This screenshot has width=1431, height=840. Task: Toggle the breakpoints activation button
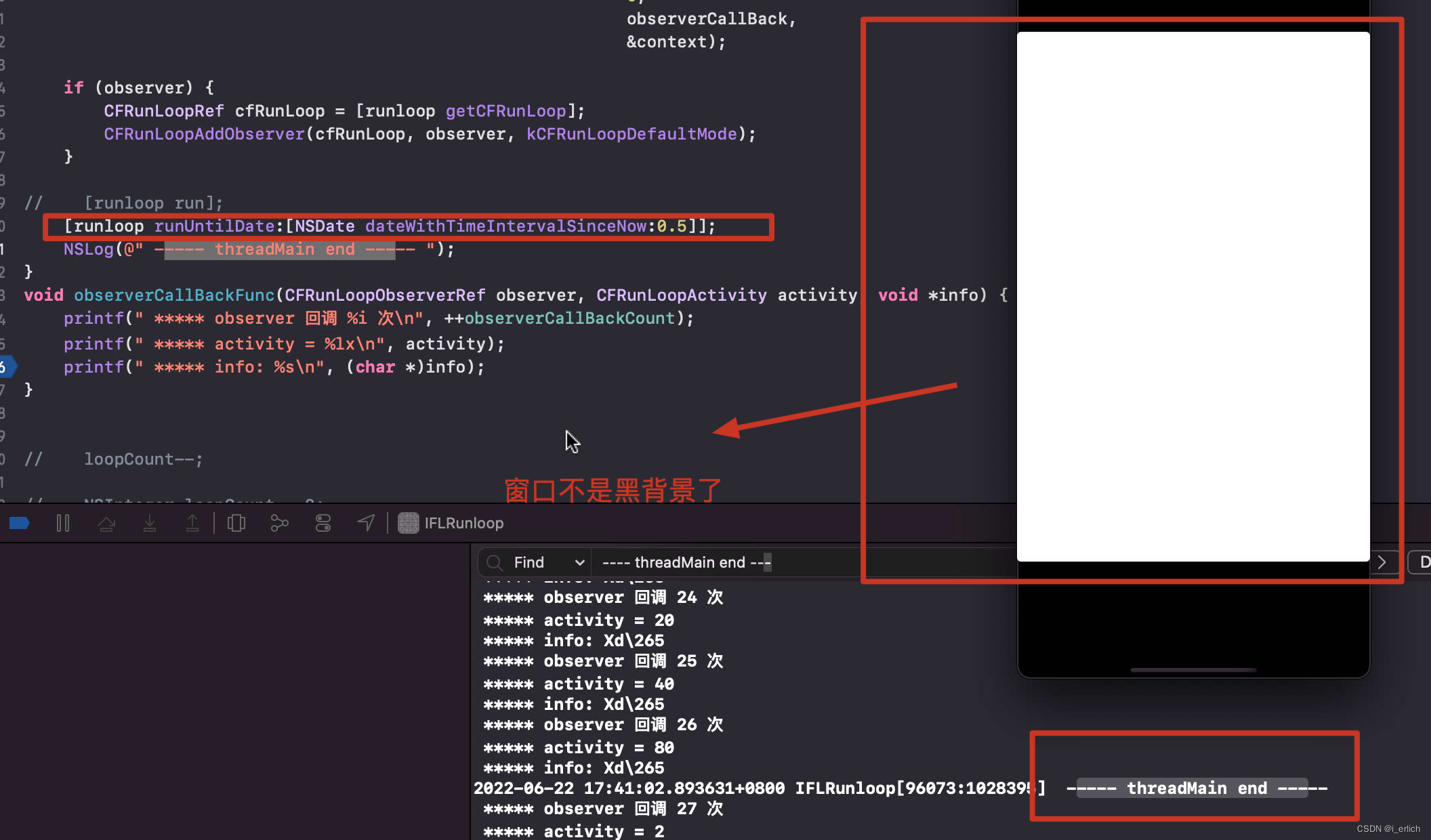pos(20,523)
